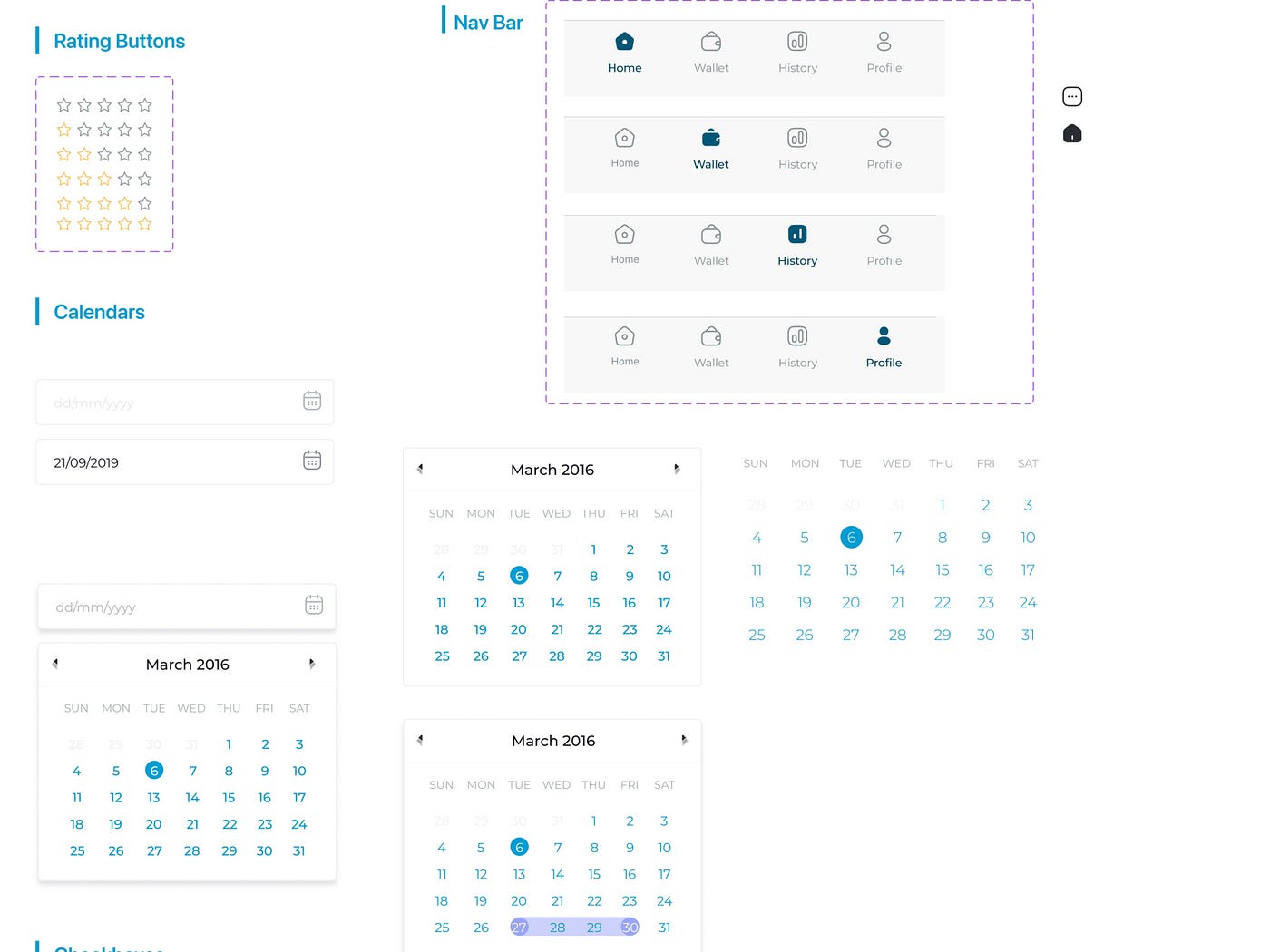Open the calendar icon next to dd/mm/yyyy field

coord(312,400)
